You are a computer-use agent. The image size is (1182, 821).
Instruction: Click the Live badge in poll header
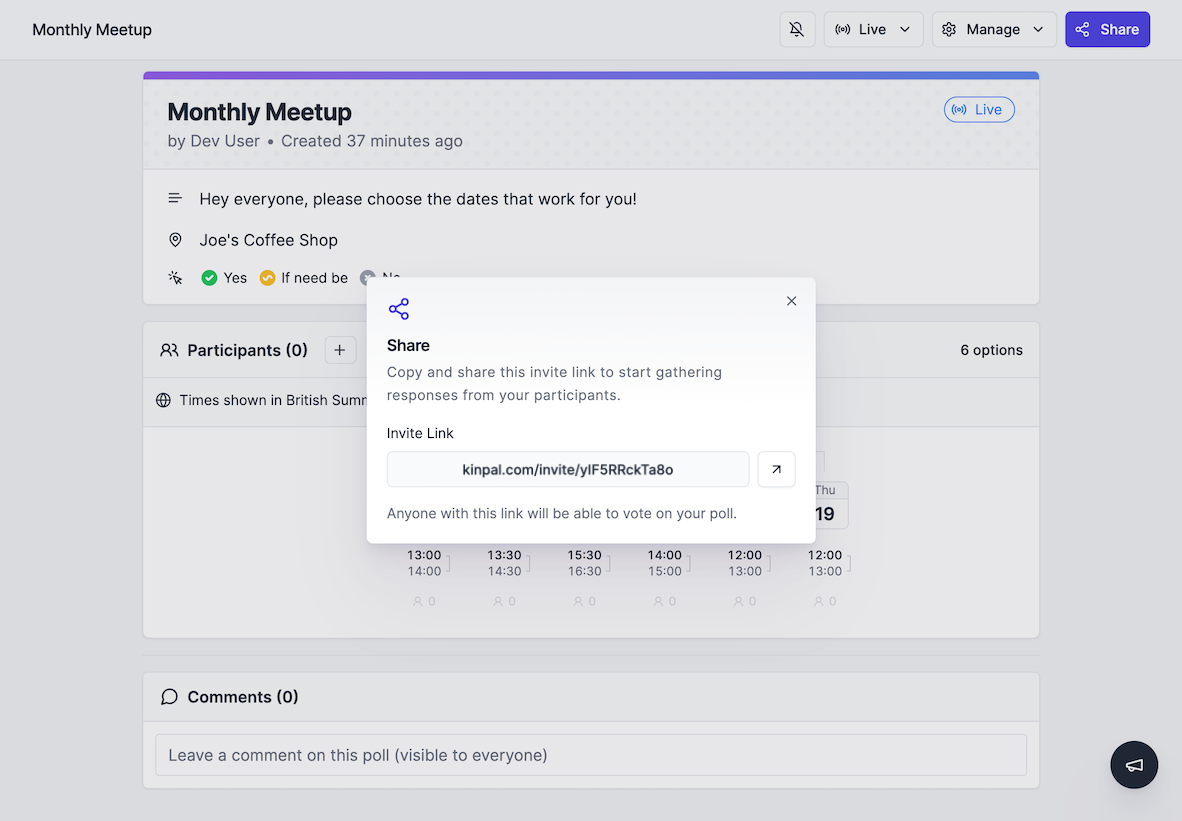pyautogui.click(x=978, y=110)
